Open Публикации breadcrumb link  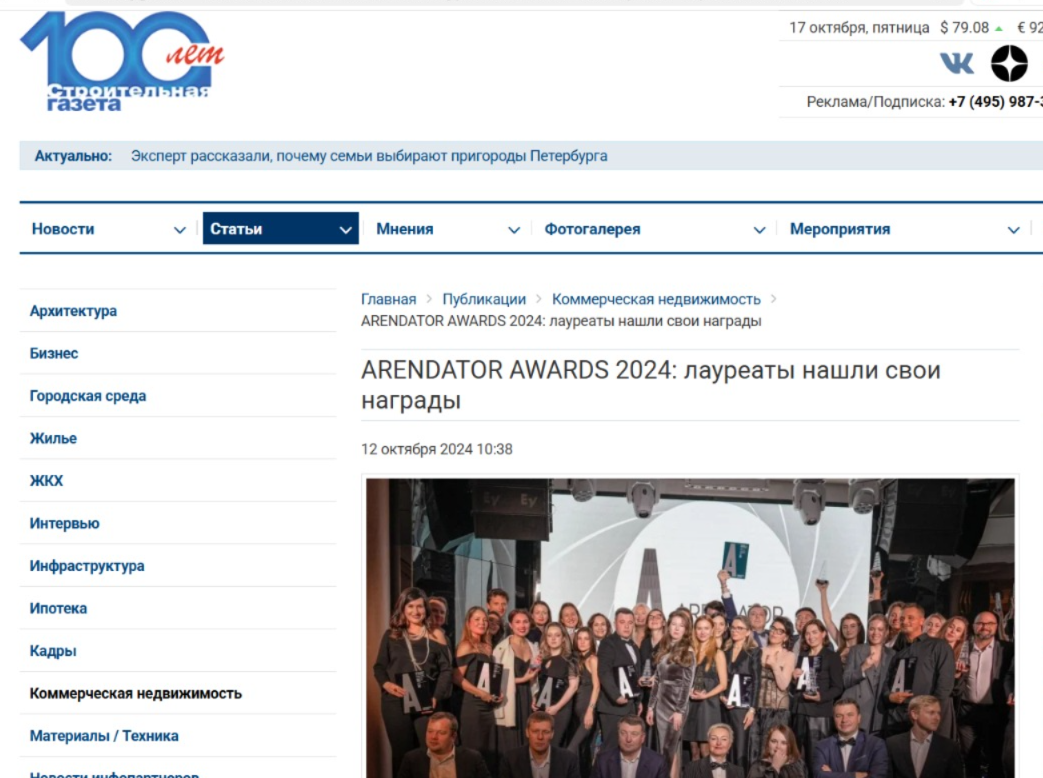click(484, 299)
